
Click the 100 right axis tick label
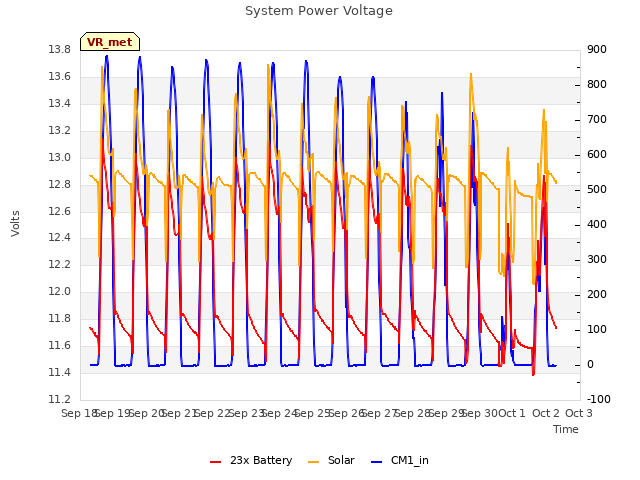[x=597, y=330]
